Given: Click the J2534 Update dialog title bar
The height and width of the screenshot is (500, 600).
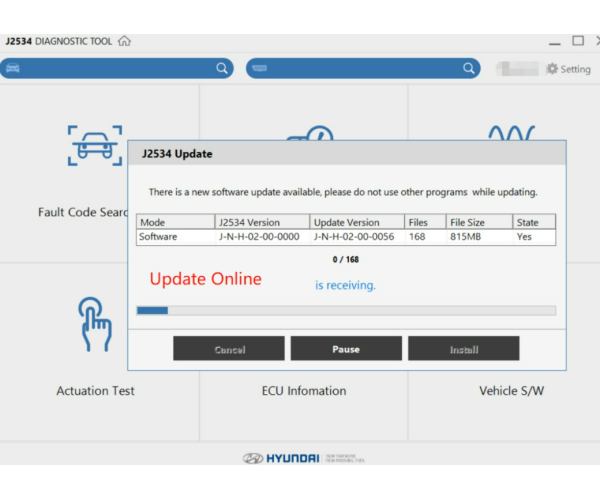Looking at the screenshot, I should coord(347,153).
